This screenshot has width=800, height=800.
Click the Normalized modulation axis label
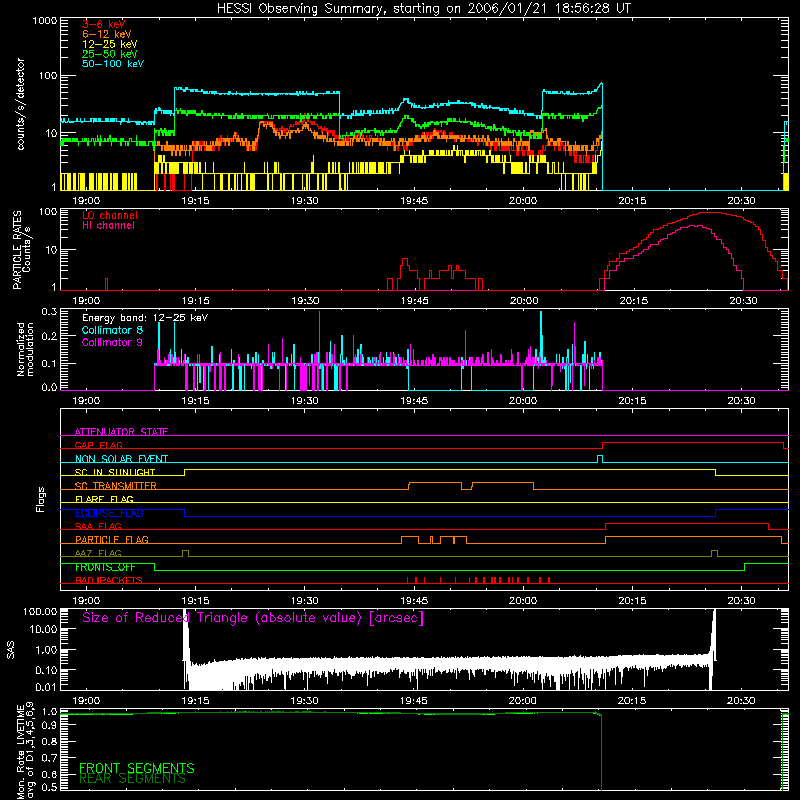coord(25,349)
